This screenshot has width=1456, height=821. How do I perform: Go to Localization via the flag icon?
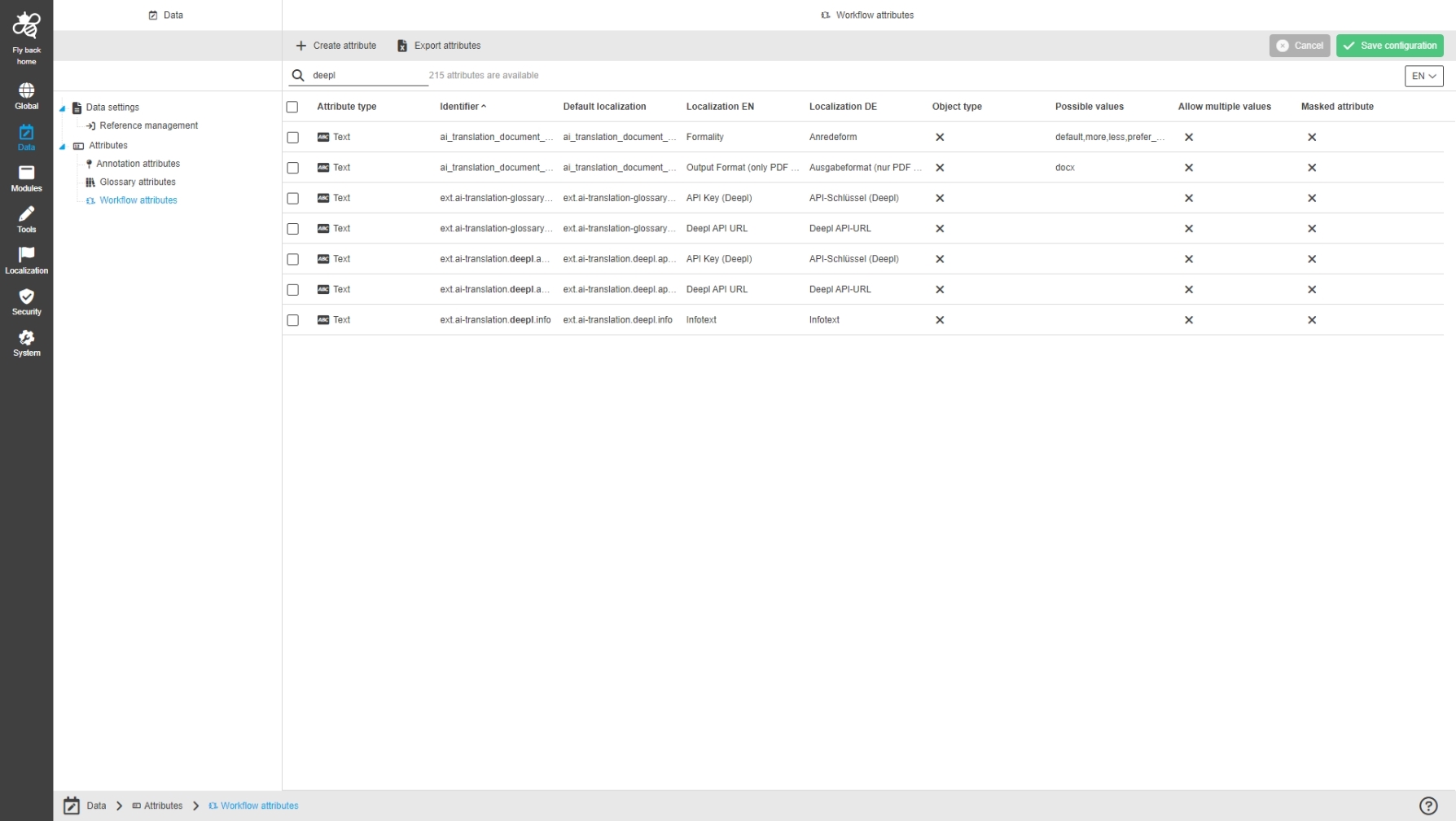click(x=26, y=261)
